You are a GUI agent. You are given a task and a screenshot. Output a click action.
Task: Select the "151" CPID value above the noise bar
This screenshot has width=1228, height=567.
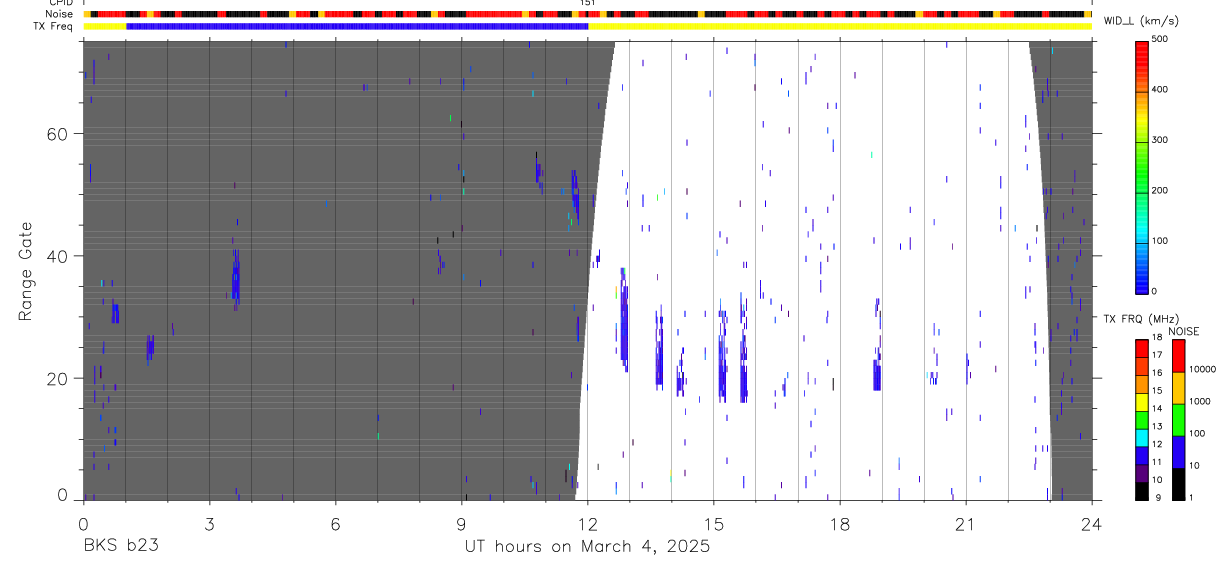[588, 3]
